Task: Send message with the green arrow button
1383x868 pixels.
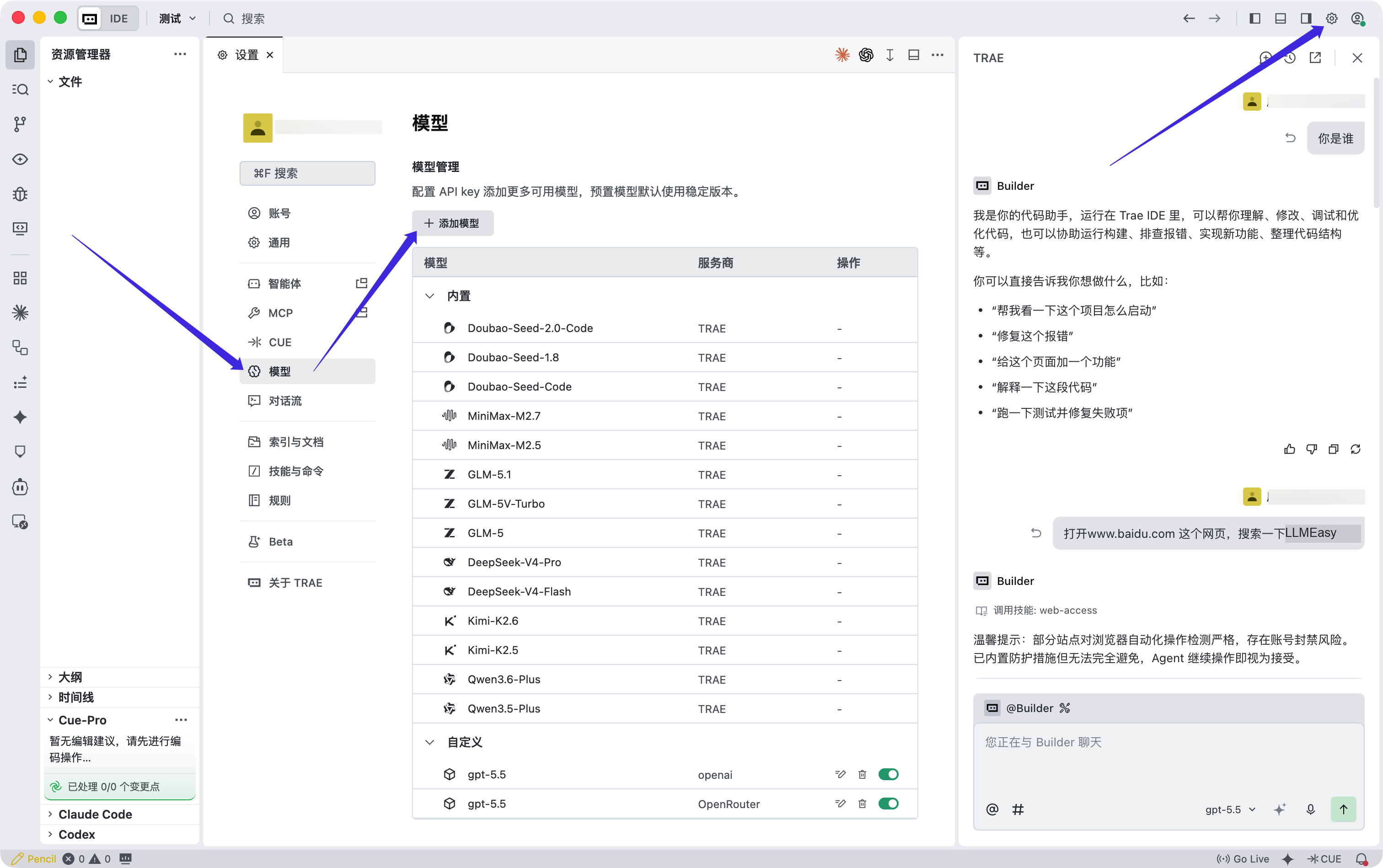Action: [x=1343, y=809]
